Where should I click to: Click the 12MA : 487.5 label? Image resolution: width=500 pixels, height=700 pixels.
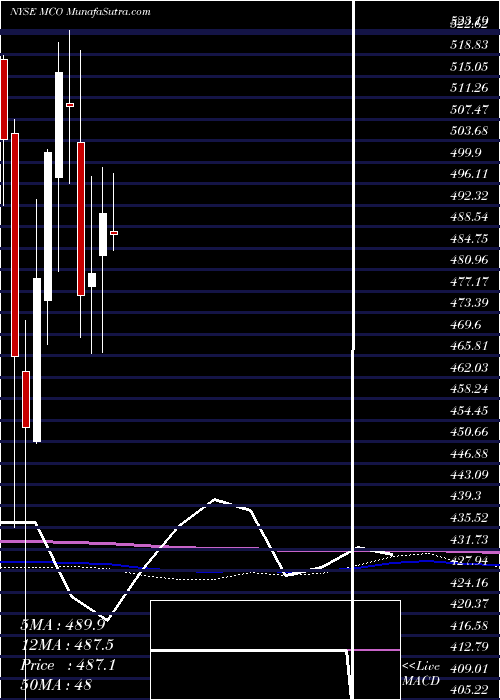[x=67, y=645]
